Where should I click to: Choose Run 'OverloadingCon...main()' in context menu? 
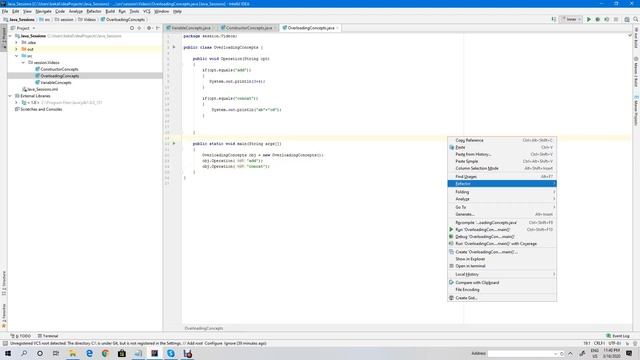pos(502,230)
